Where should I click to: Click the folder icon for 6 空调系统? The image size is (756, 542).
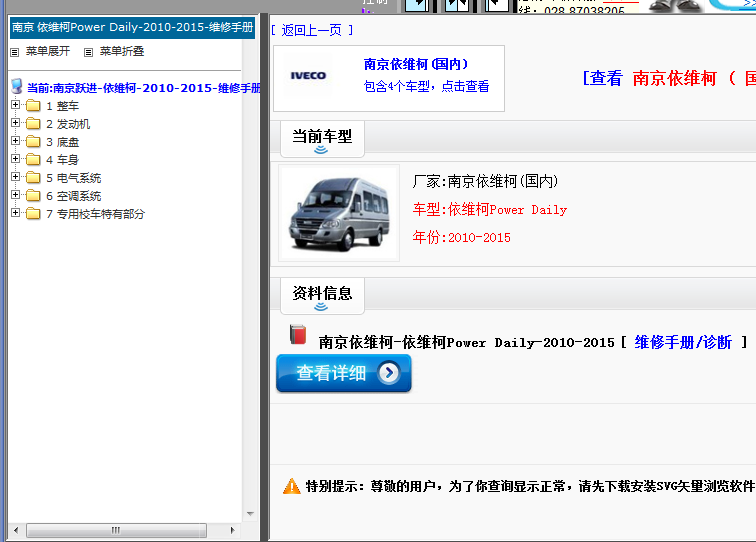tap(33, 196)
